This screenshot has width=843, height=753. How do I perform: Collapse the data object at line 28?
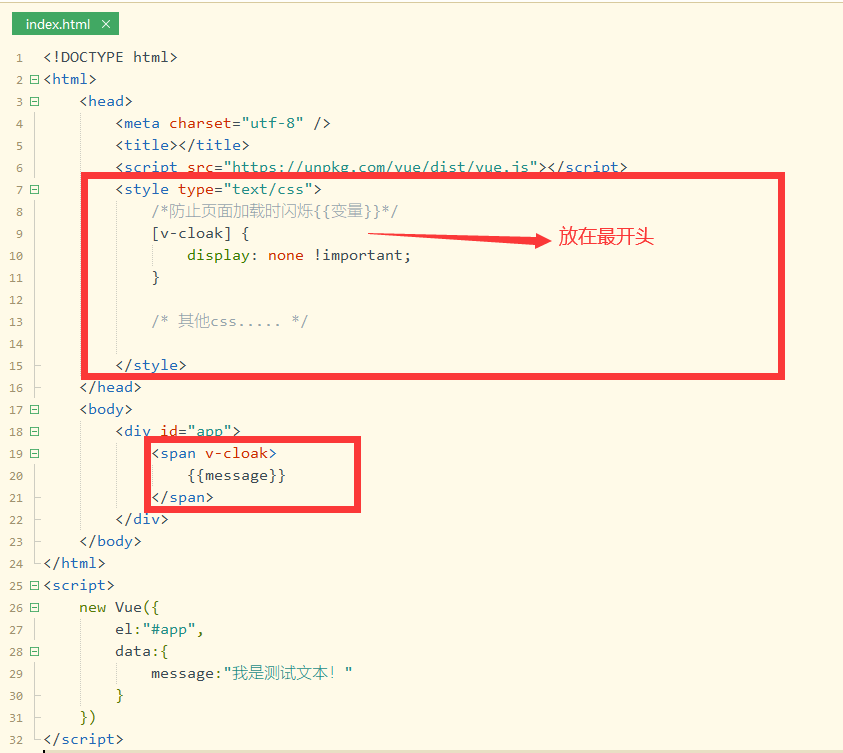coord(34,651)
